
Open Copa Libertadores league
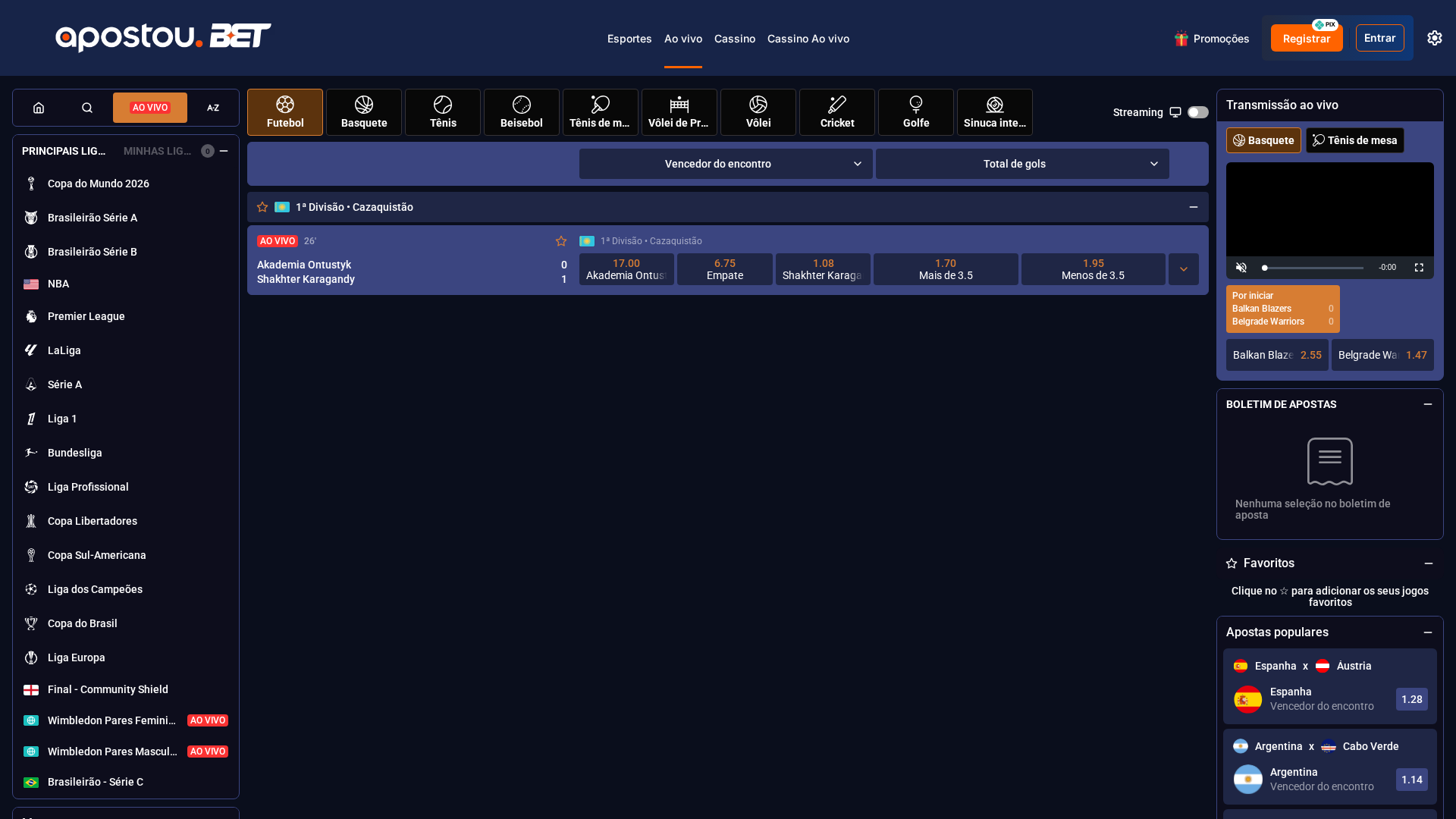point(126,521)
